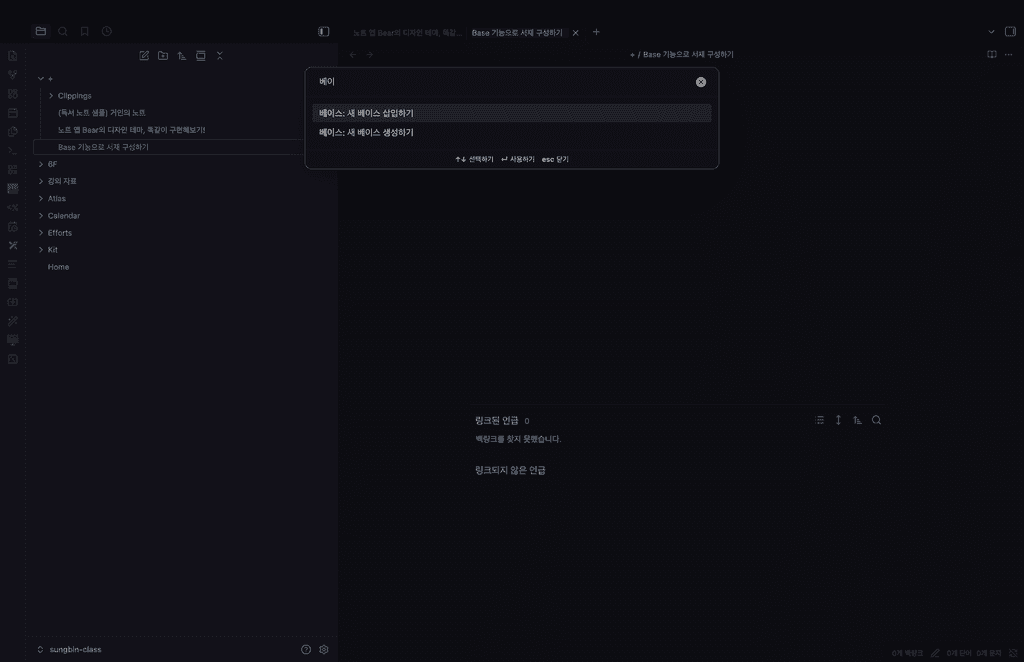
Task: Switch to reading view book icon
Action: [x=991, y=54]
